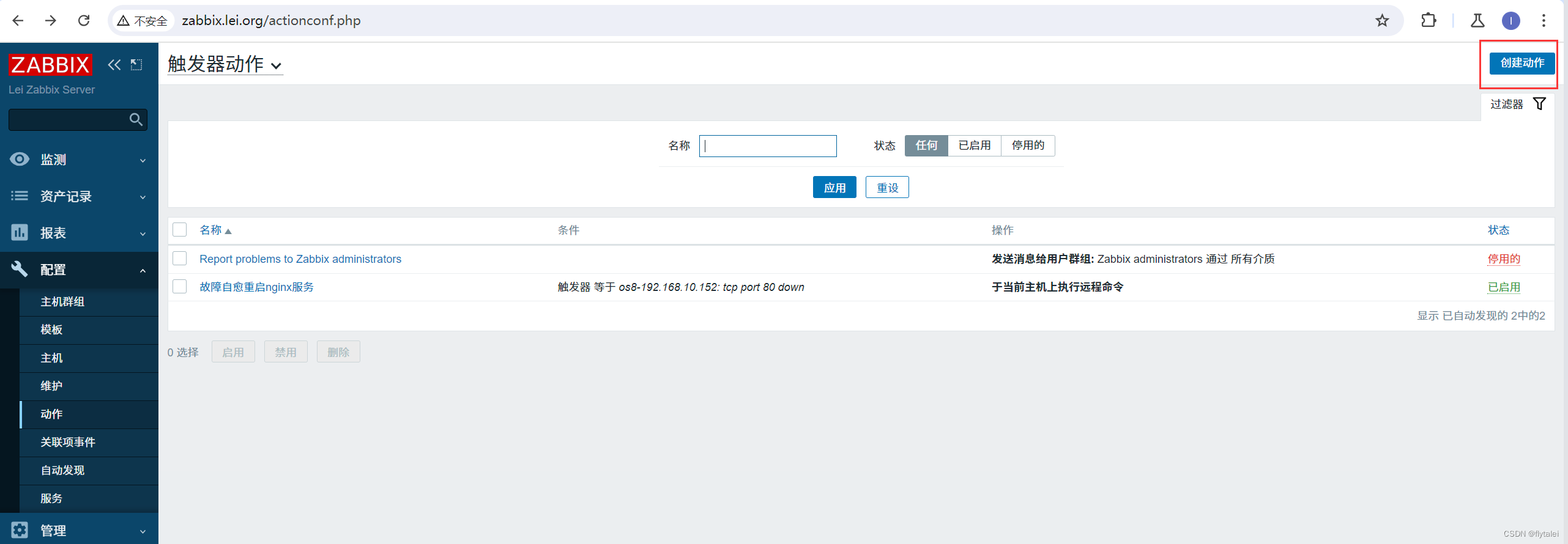Open 主机 submenu item
This screenshot has width=1568, height=544.
pos(89,358)
